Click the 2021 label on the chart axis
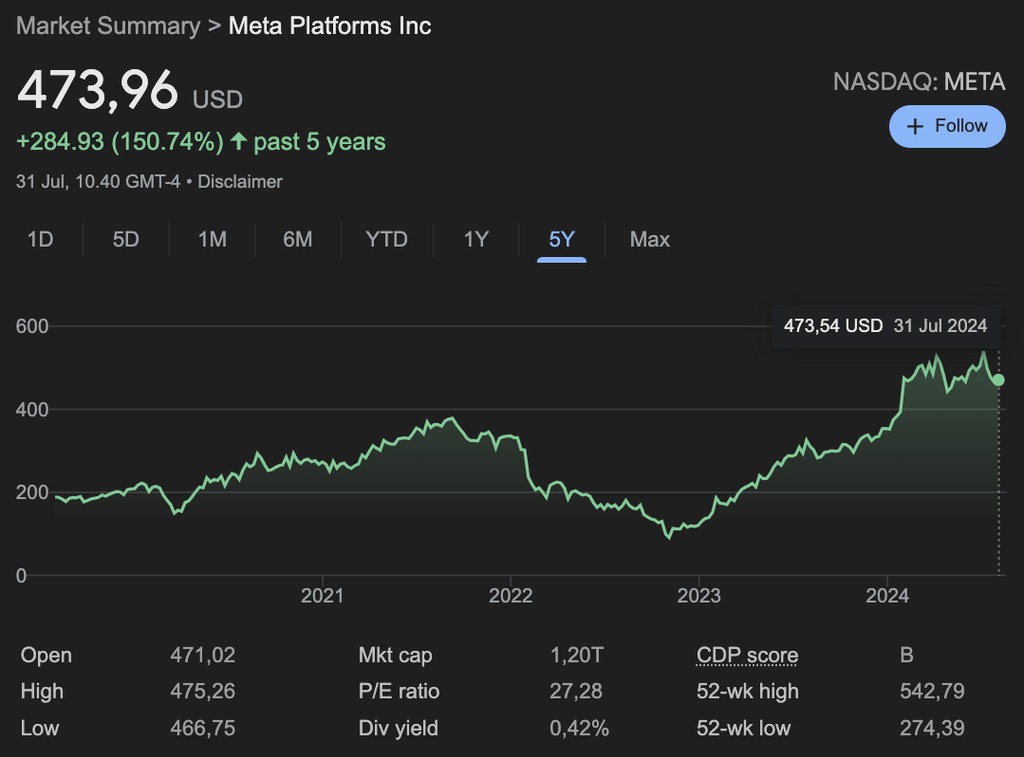 point(322,596)
